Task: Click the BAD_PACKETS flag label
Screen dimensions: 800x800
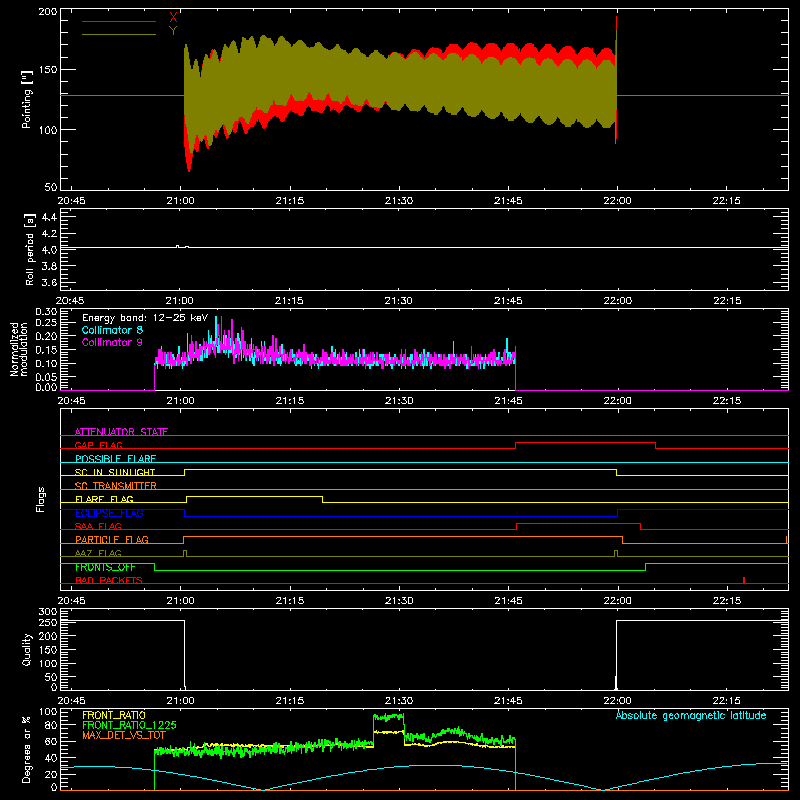Action: click(109, 580)
